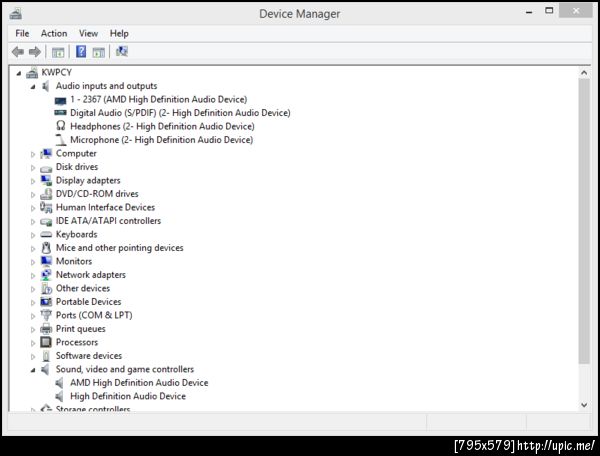Expand the Computer node
Image resolution: width=600 pixels, height=456 pixels.
[33, 154]
